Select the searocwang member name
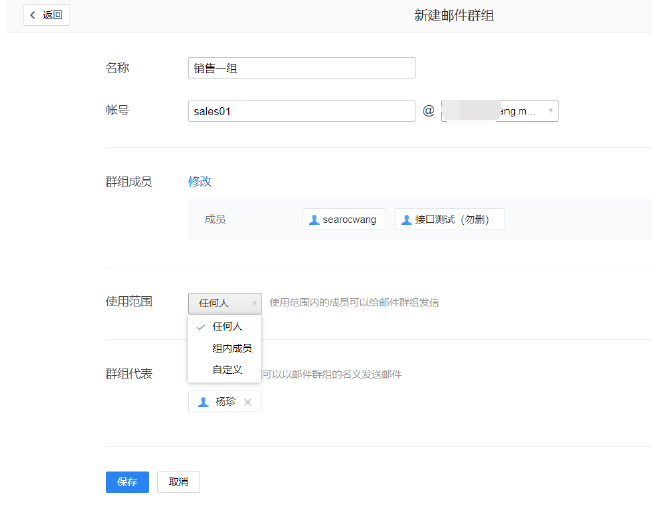Viewport: 652px width, 514px height. (349, 219)
